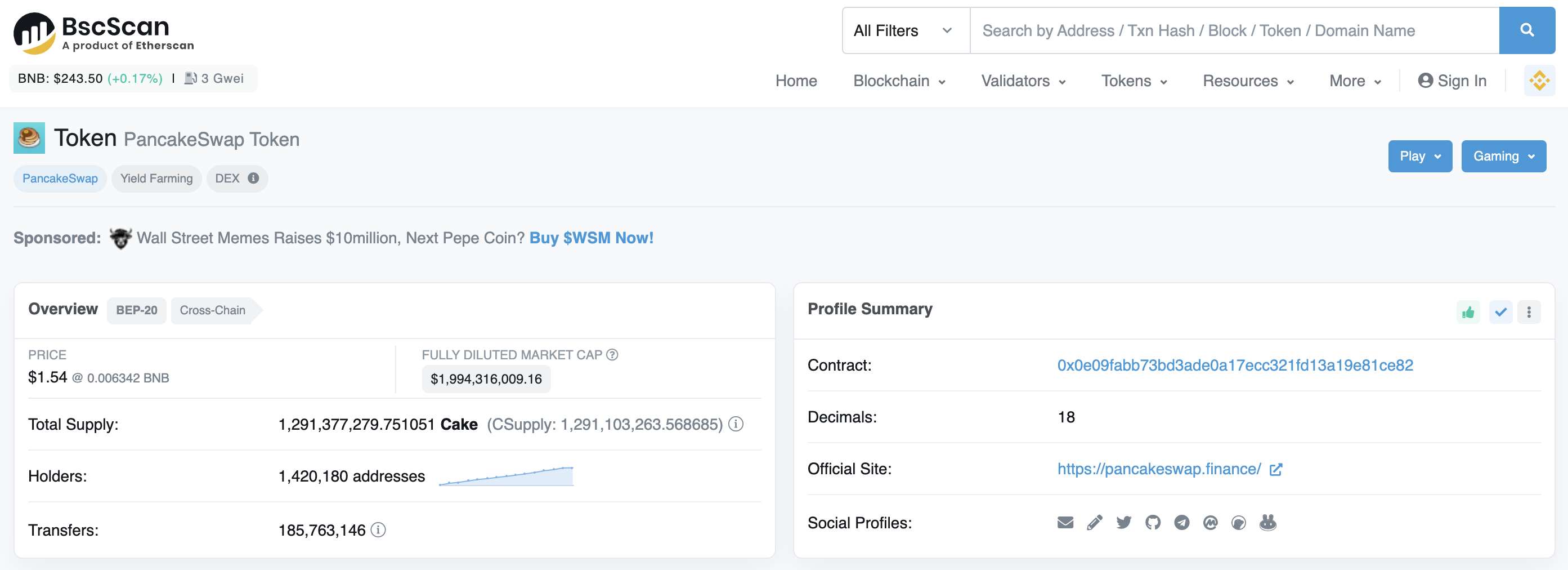Viewport: 1568px width, 570px height.
Task: Open the CoinGecko social profile icon
Action: point(1239,523)
